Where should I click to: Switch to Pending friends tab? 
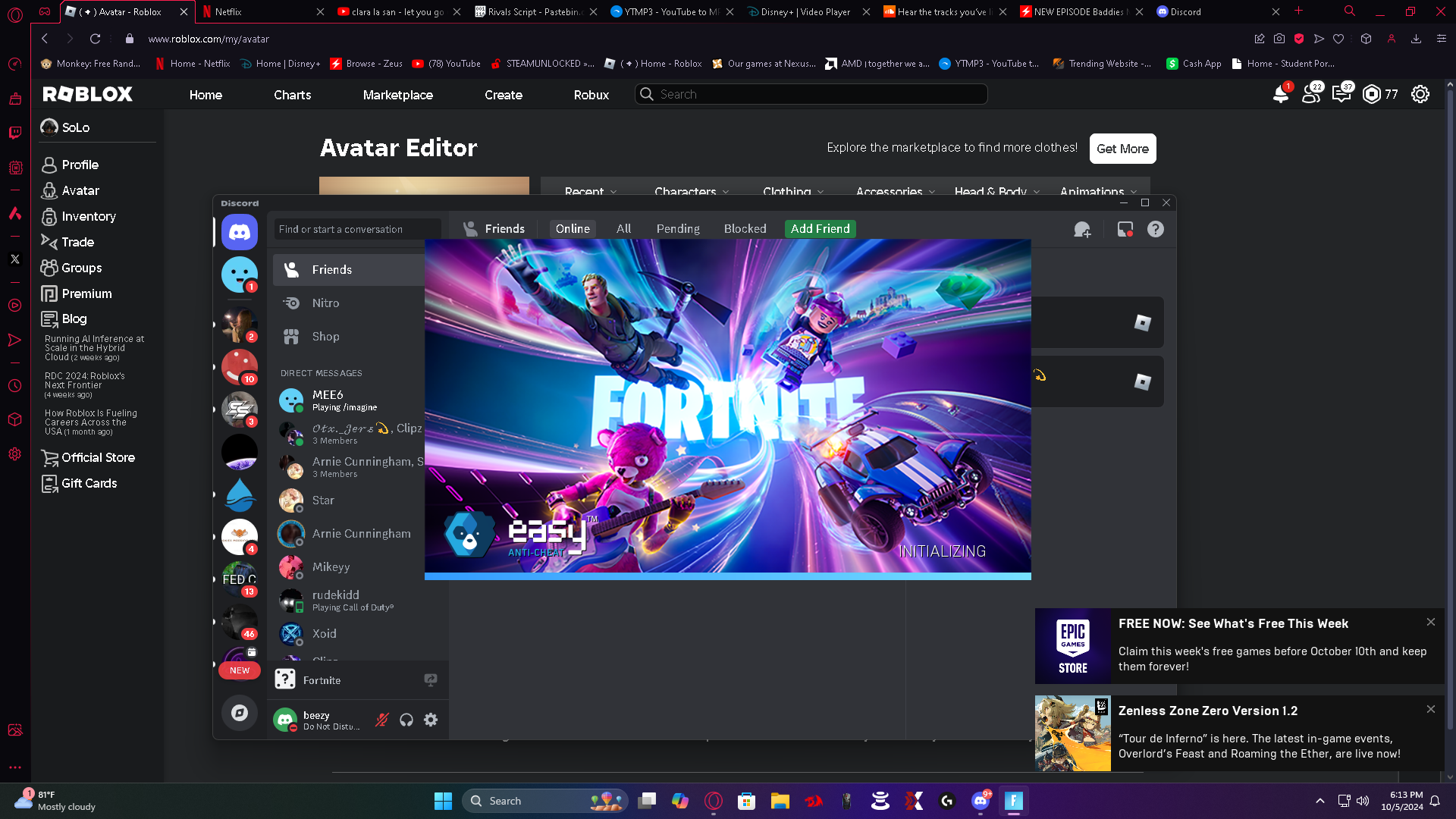coord(678,229)
